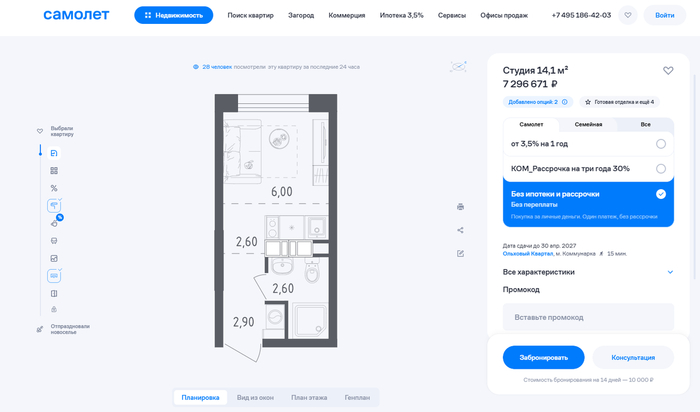Click the share icon beside the floor plan
Viewport: 700px width, 412px height.
(x=460, y=230)
